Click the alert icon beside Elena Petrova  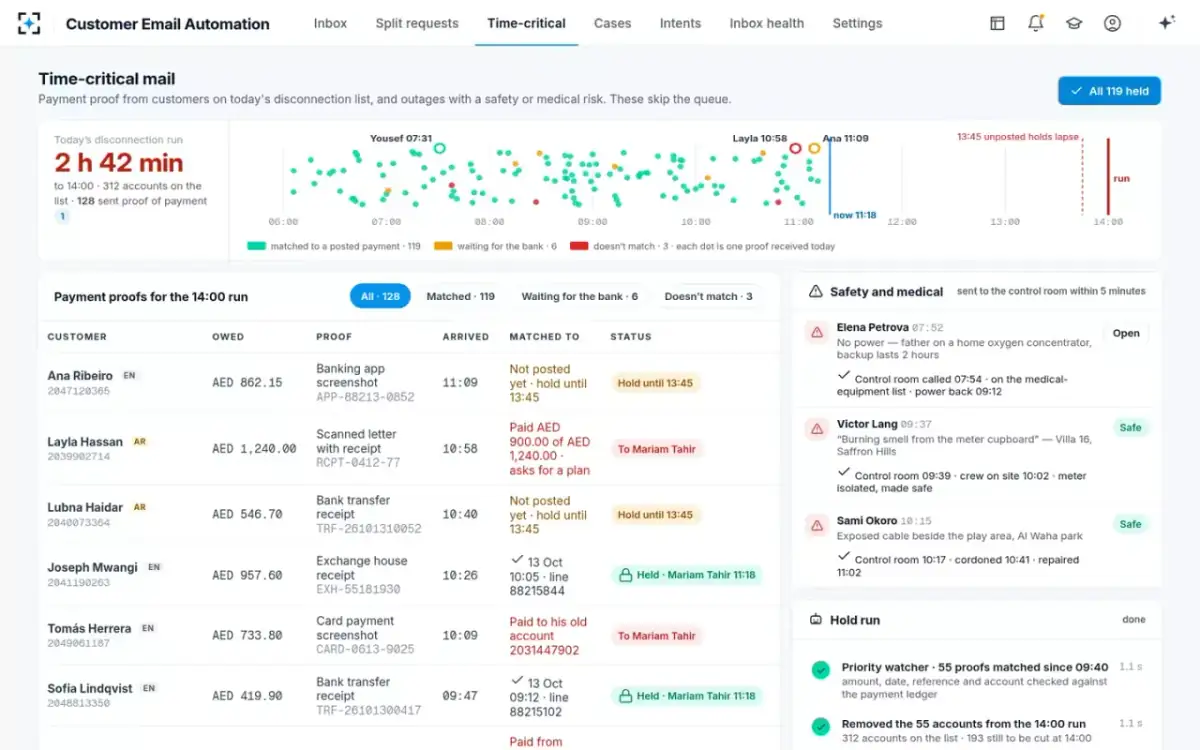817,332
